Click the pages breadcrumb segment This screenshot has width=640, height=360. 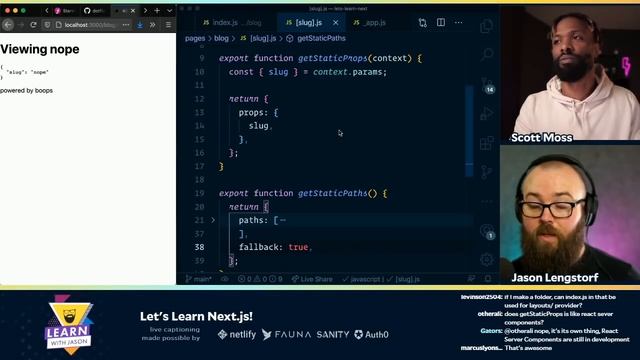pyautogui.click(x=195, y=38)
